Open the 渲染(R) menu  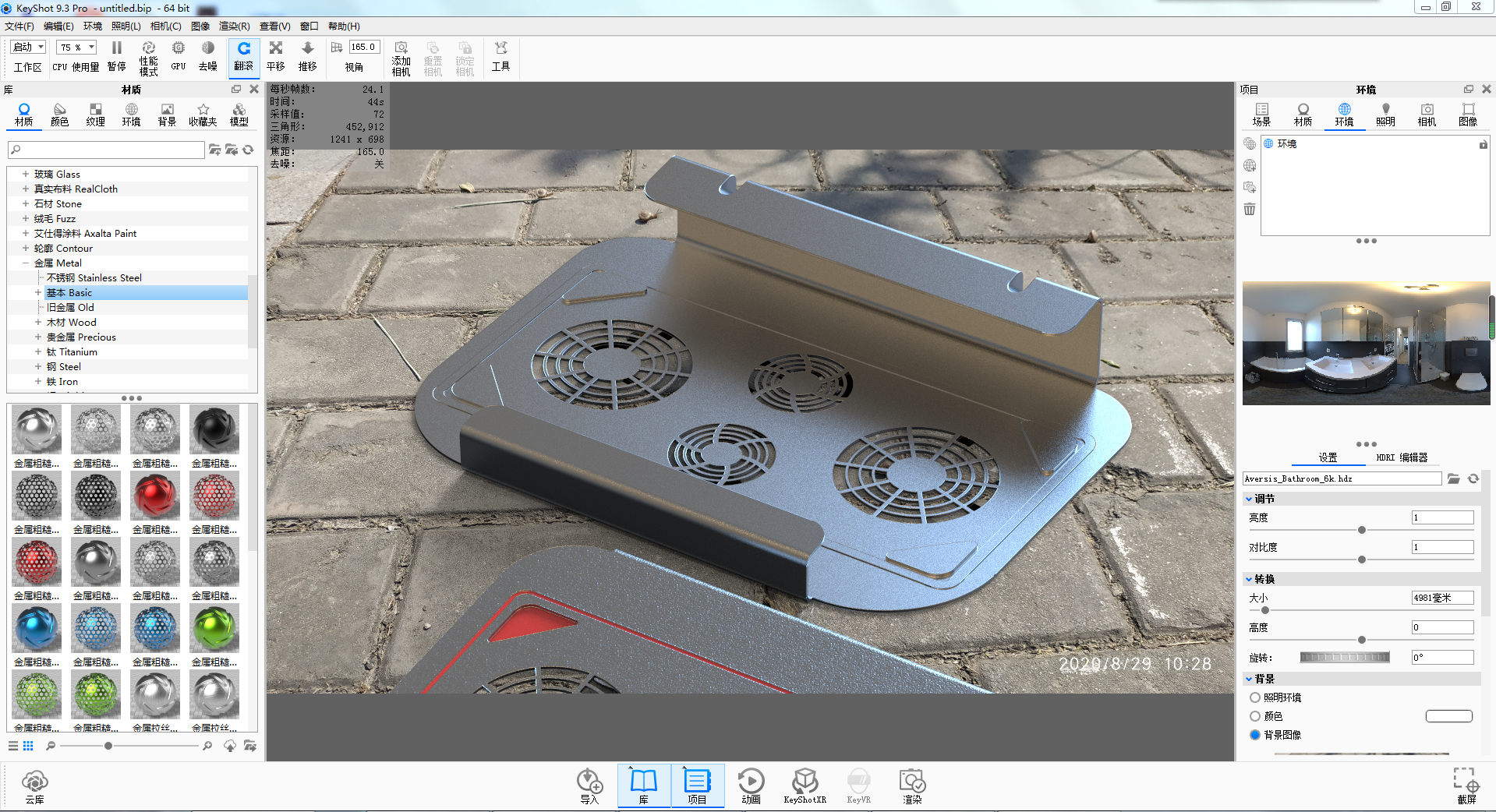pyautogui.click(x=235, y=26)
